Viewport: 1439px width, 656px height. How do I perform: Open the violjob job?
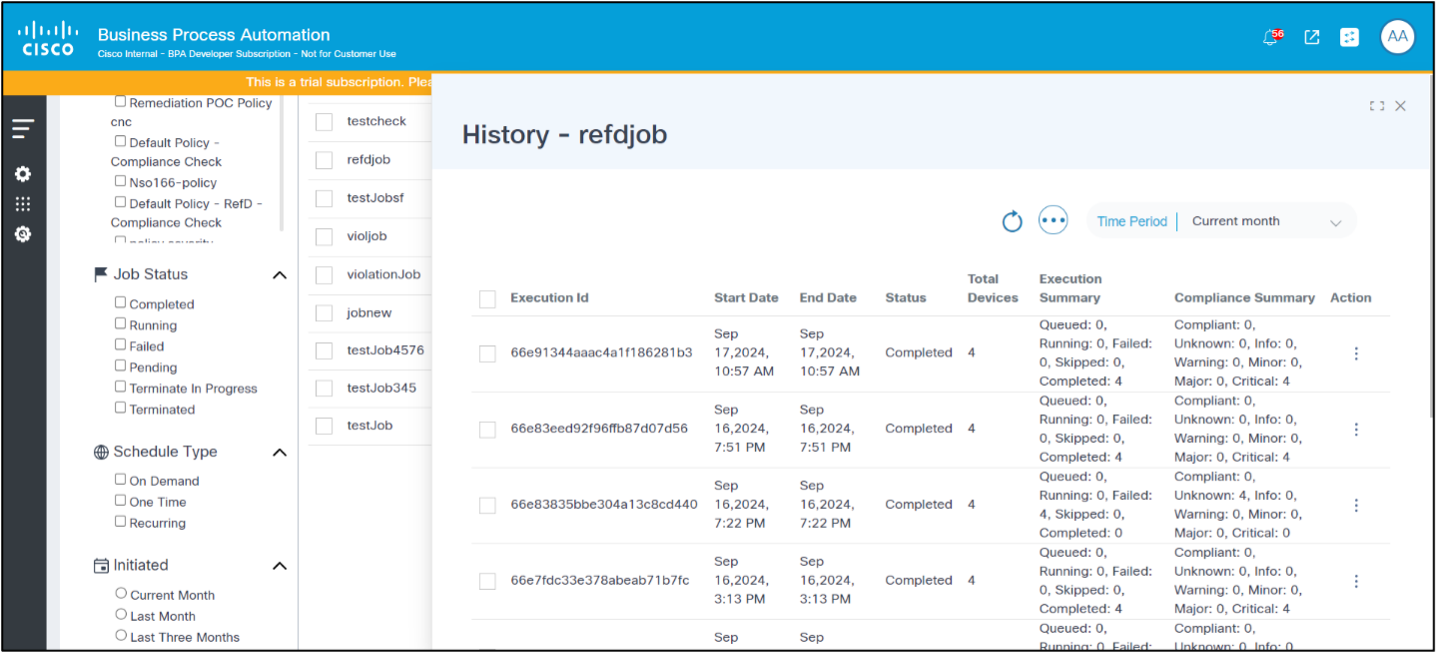[366, 236]
